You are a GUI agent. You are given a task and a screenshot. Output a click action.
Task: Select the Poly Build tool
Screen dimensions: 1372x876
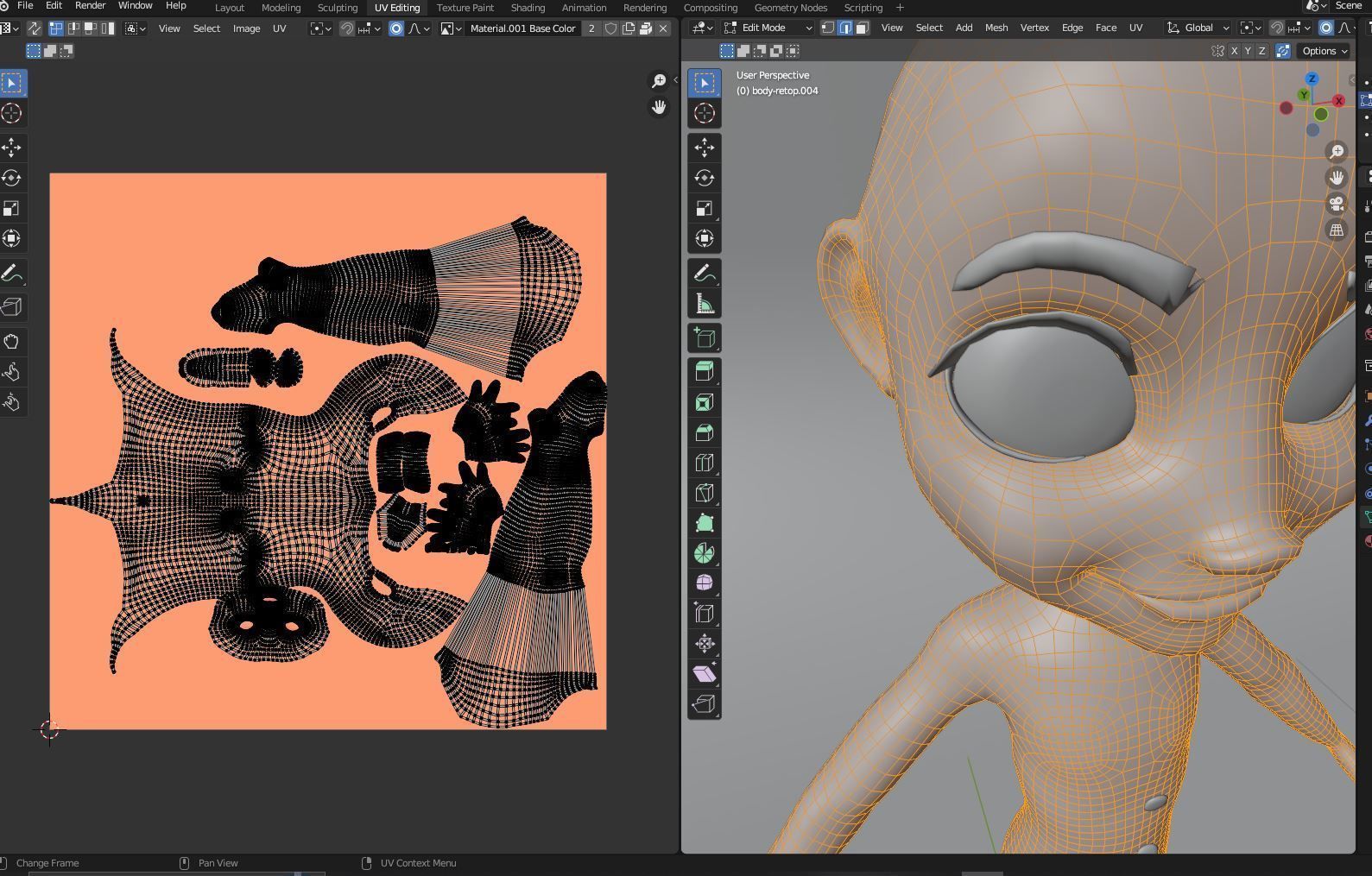(705, 523)
